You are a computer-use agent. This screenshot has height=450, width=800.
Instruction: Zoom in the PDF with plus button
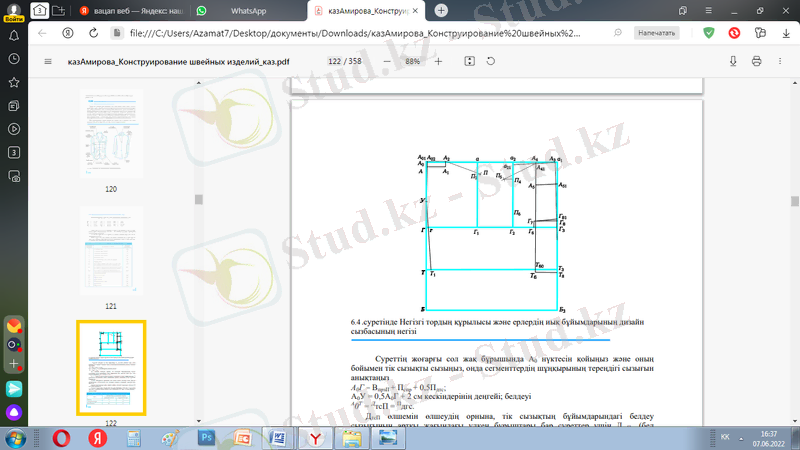pos(438,61)
